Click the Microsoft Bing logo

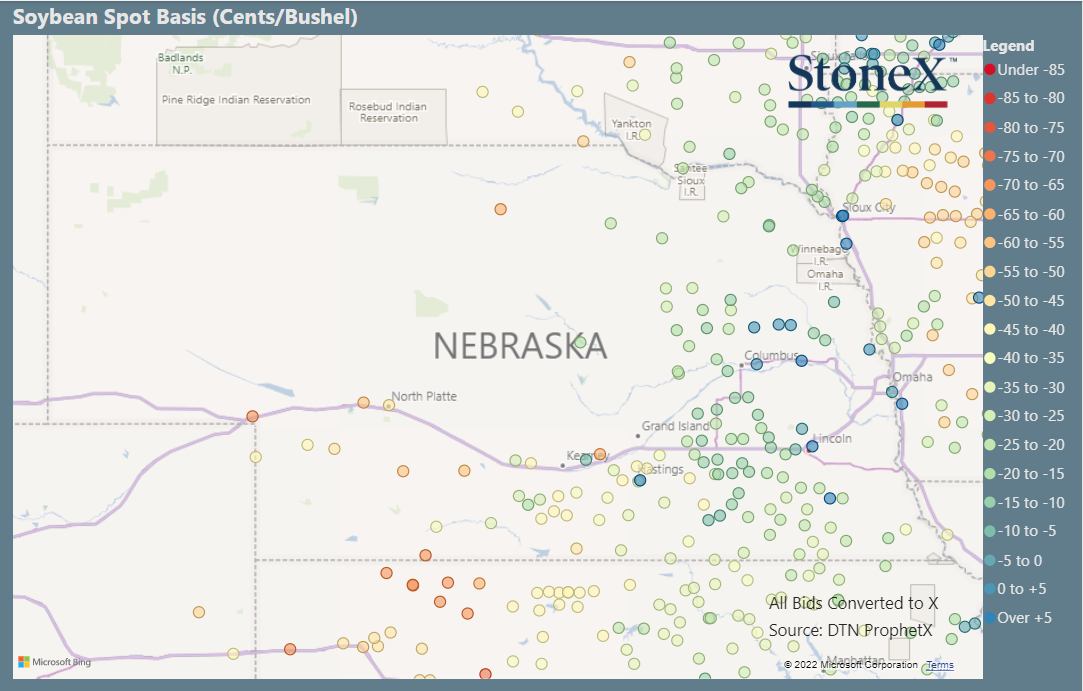click(55, 662)
